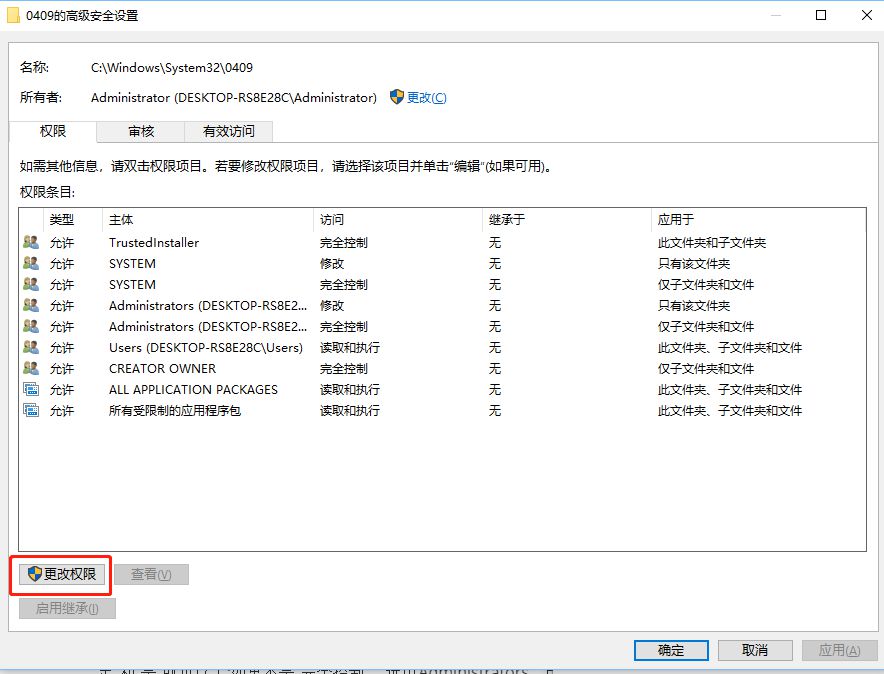Click the folder icon in the title bar

coord(14,16)
